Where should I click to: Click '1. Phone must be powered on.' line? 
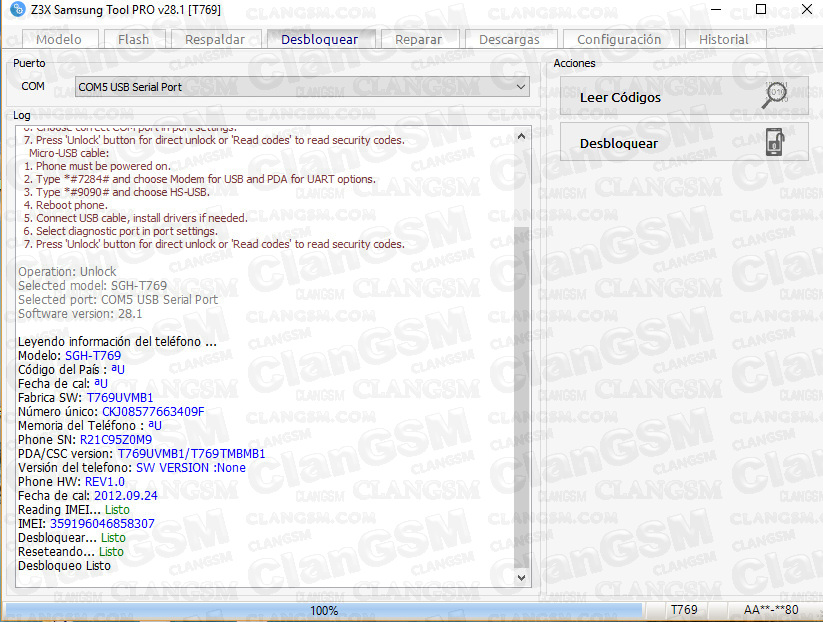pyautogui.click(x=97, y=166)
